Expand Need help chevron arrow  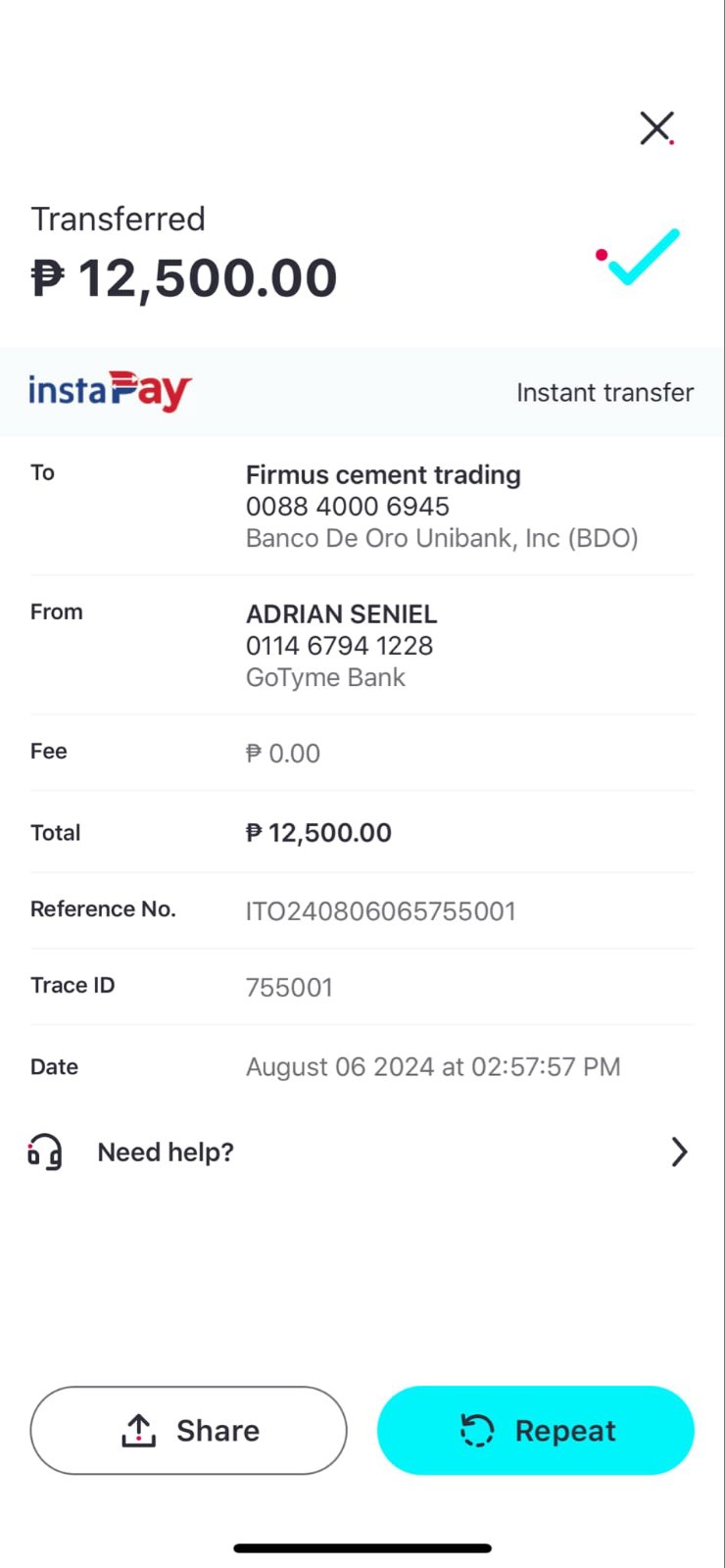679,1151
